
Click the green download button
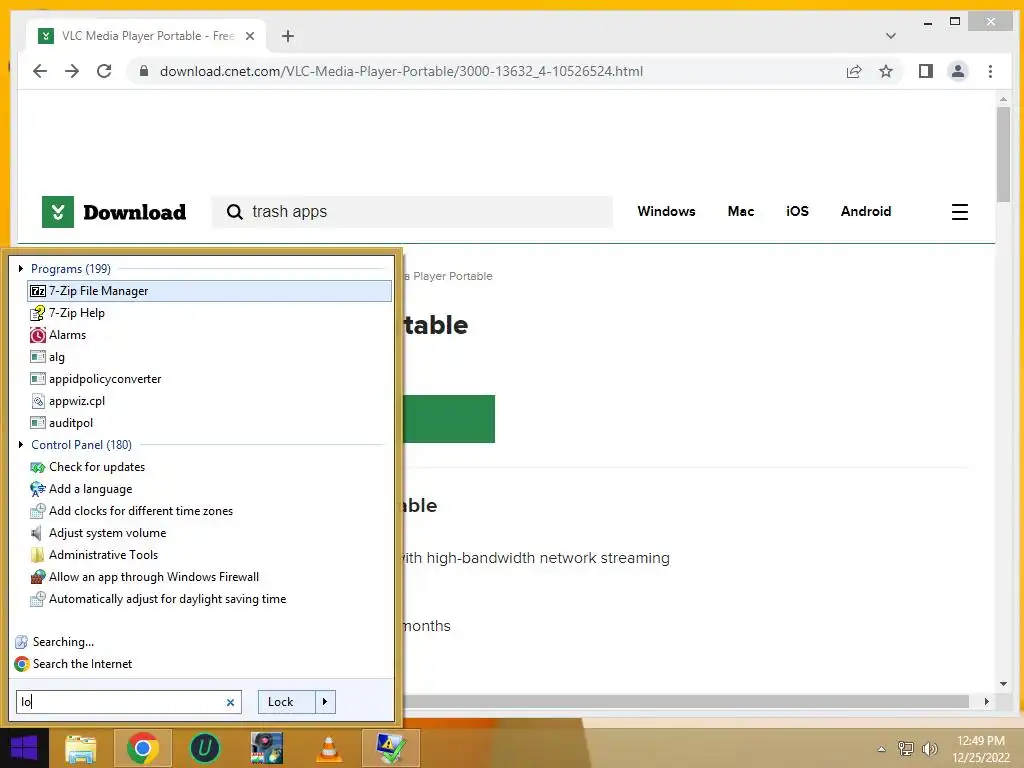pyautogui.click(x=449, y=419)
